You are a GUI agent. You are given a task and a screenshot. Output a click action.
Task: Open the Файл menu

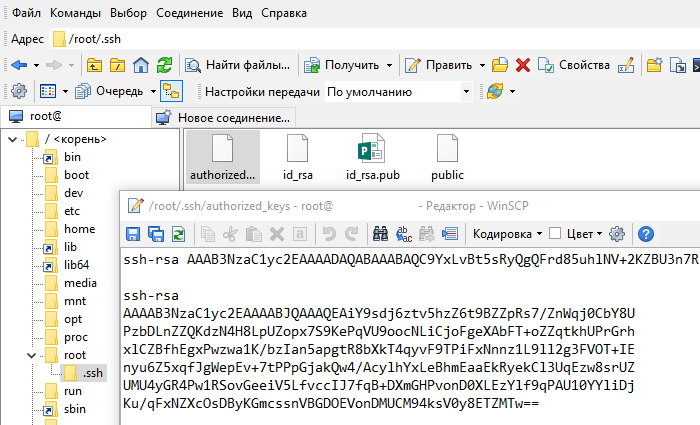click(x=26, y=13)
